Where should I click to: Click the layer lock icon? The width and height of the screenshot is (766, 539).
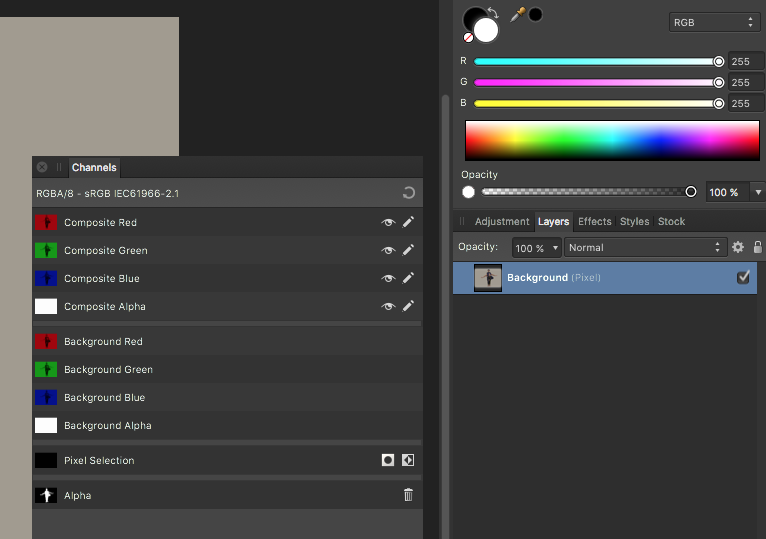click(758, 247)
